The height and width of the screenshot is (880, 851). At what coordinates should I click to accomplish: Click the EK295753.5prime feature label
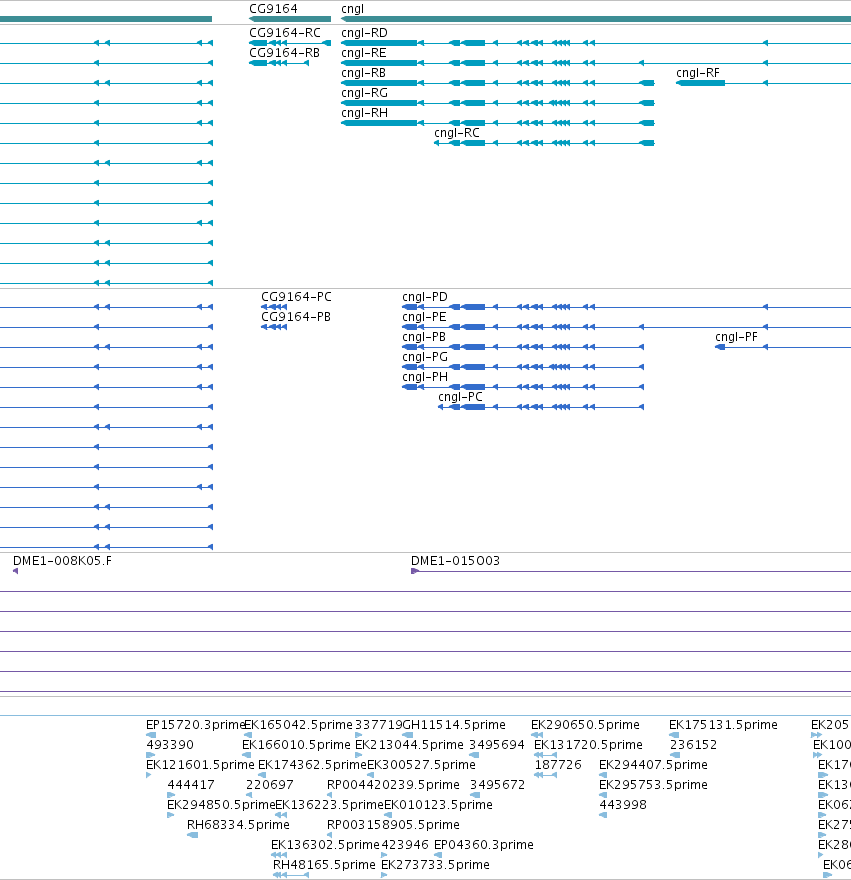tap(653, 785)
